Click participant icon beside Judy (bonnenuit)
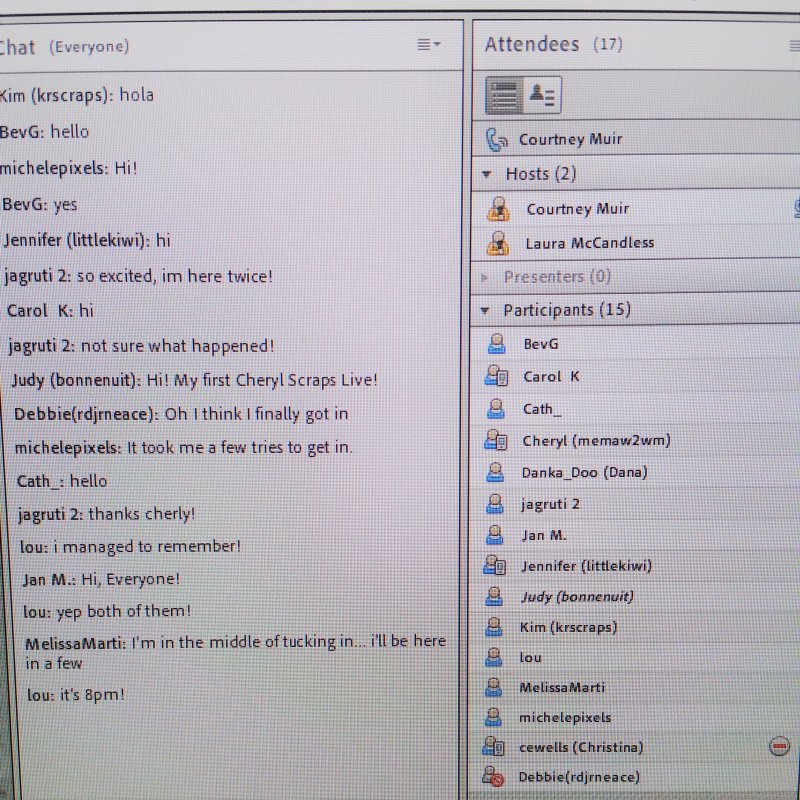The image size is (800, 800). 494,596
